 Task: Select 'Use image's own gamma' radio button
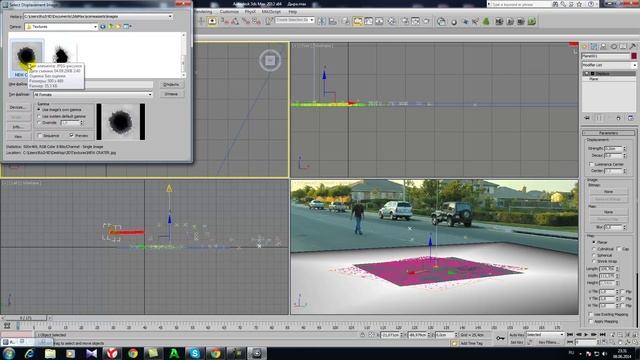click(39, 110)
